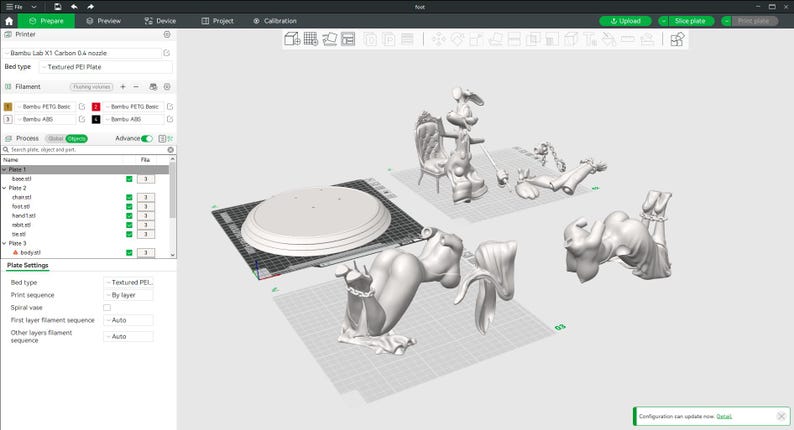Screen dimensions: 794x430
Task: Open the Flushing volumes button
Action: click(x=92, y=87)
